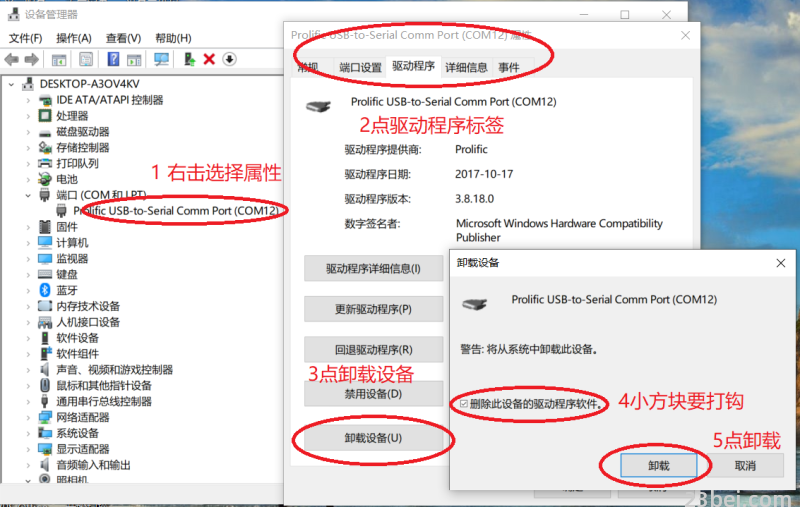Click the blue Help question-mark toolbar icon
The height and width of the screenshot is (507, 800).
point(113,59)
